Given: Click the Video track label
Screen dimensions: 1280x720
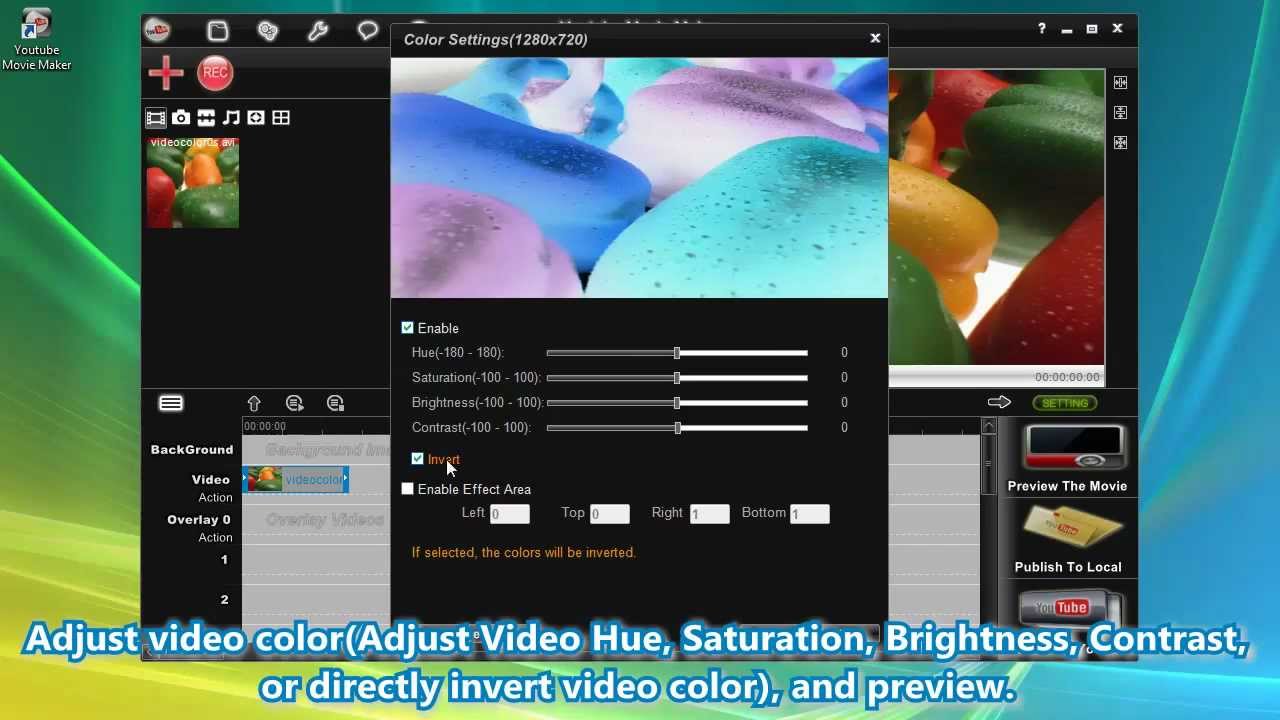Looking at the screenshot, I should coord(211,480).
